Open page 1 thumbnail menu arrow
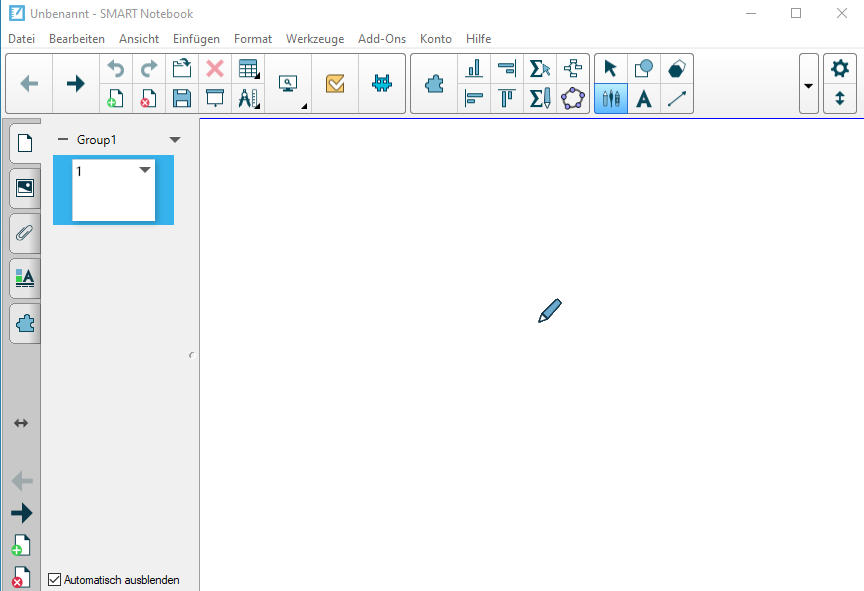 tap(145, 170)
